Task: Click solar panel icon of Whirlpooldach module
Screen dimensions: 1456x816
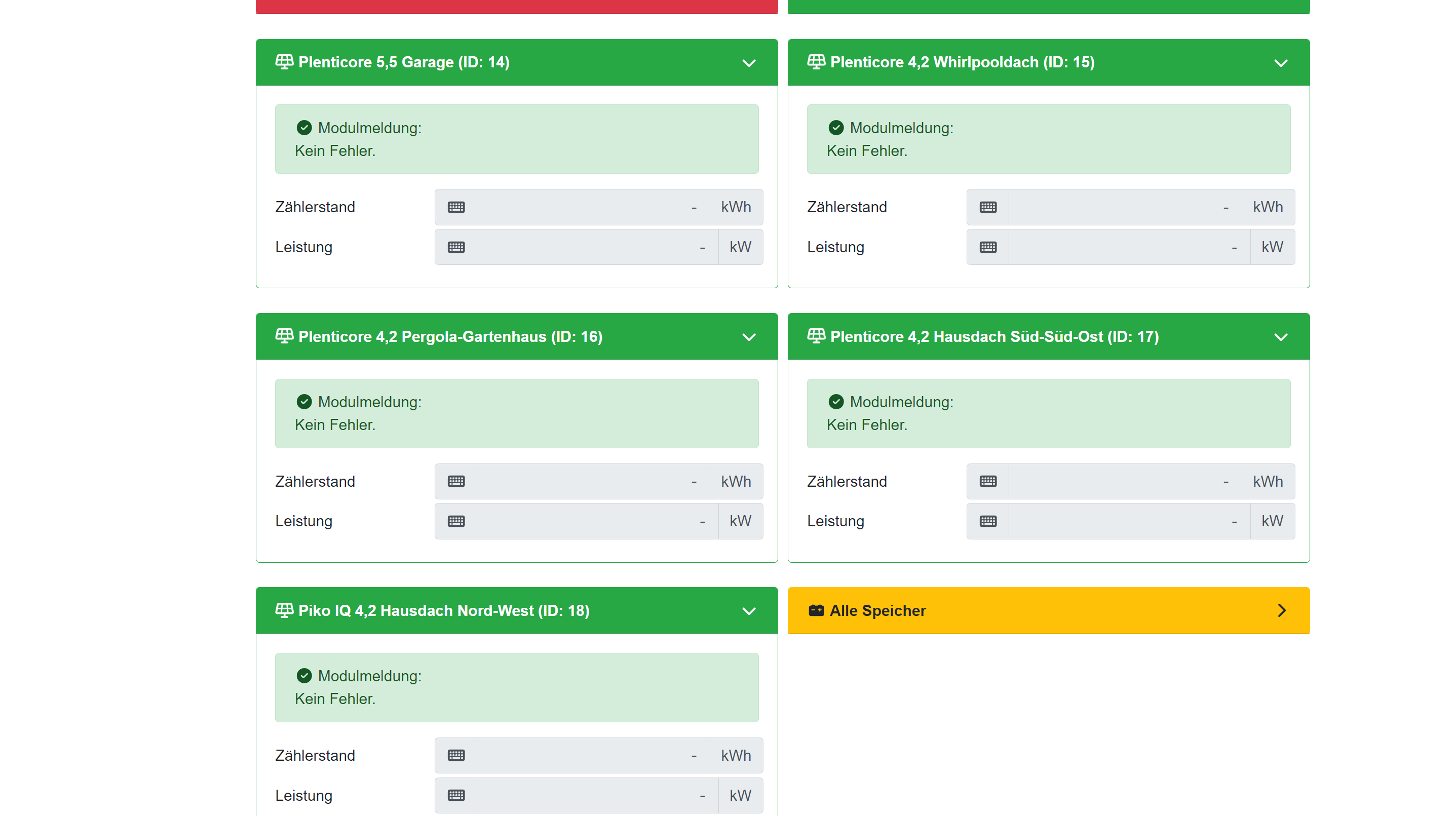Action: point(816,62)
